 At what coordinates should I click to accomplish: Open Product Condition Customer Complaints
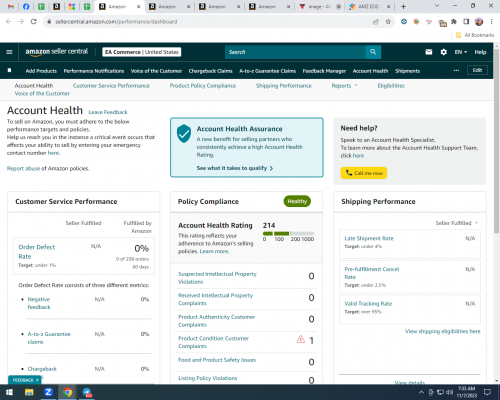pos(213,342)
